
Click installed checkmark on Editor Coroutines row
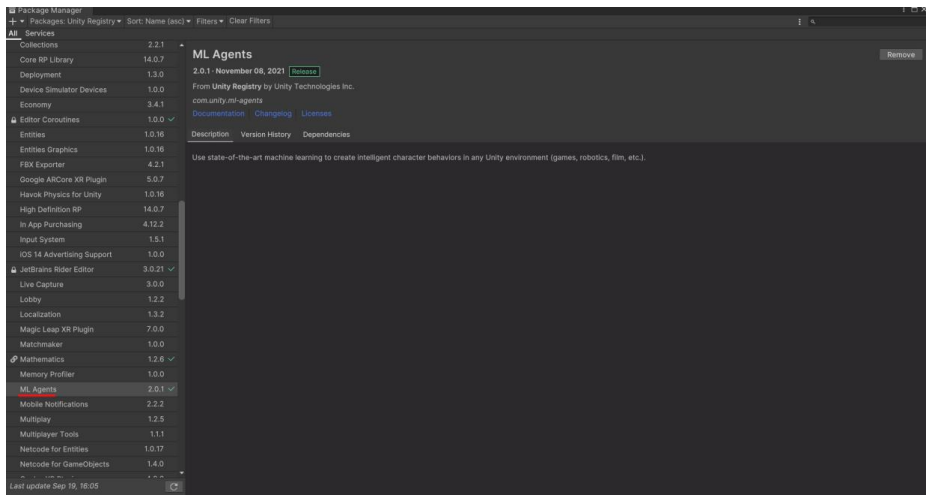point(171,120)
